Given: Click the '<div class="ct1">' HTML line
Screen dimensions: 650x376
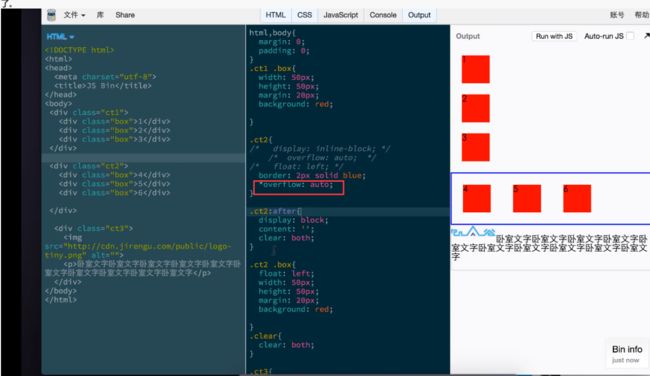Looking at the screenshot, I should [89, 112].
